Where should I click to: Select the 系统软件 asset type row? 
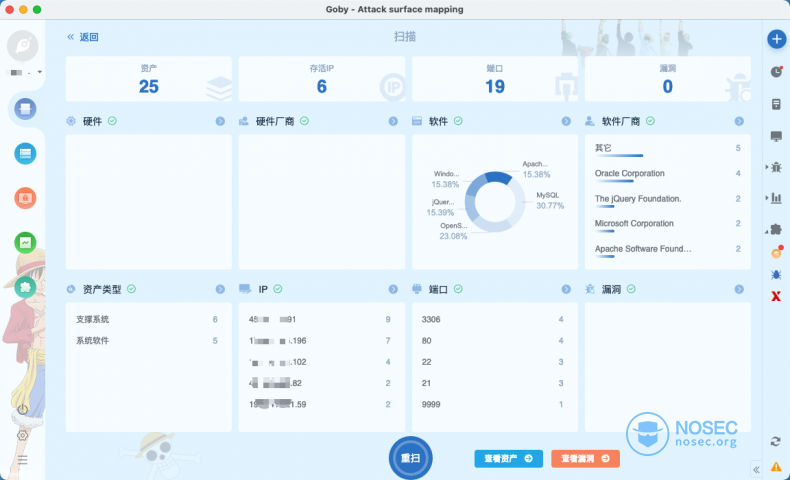149,340
